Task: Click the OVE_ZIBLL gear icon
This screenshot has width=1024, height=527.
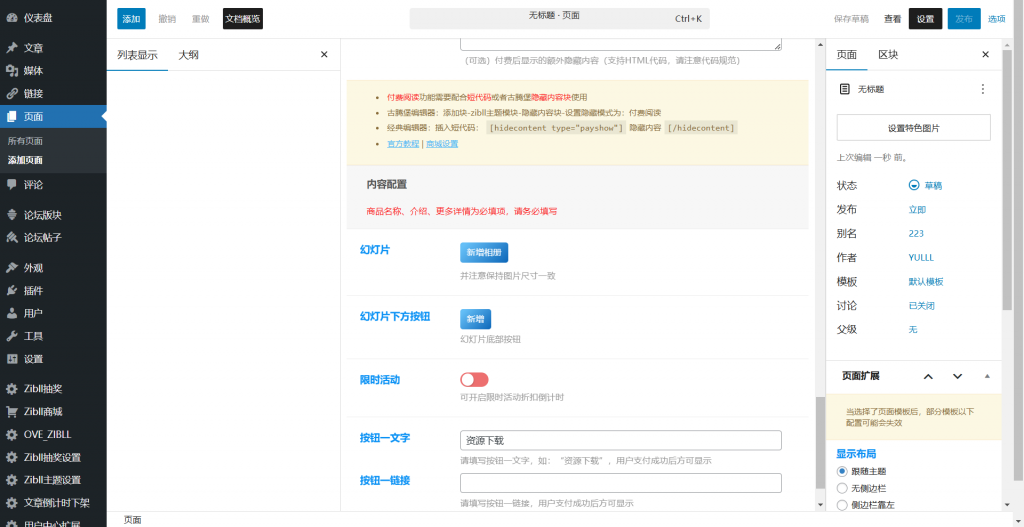Action: 12,435
